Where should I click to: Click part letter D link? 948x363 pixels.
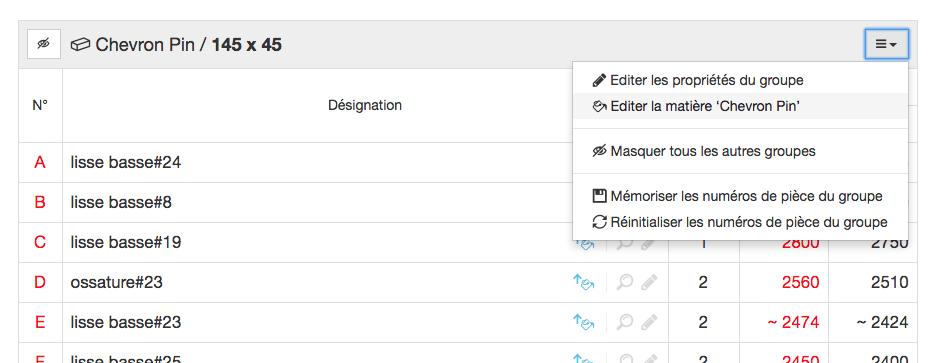(40, 283)
